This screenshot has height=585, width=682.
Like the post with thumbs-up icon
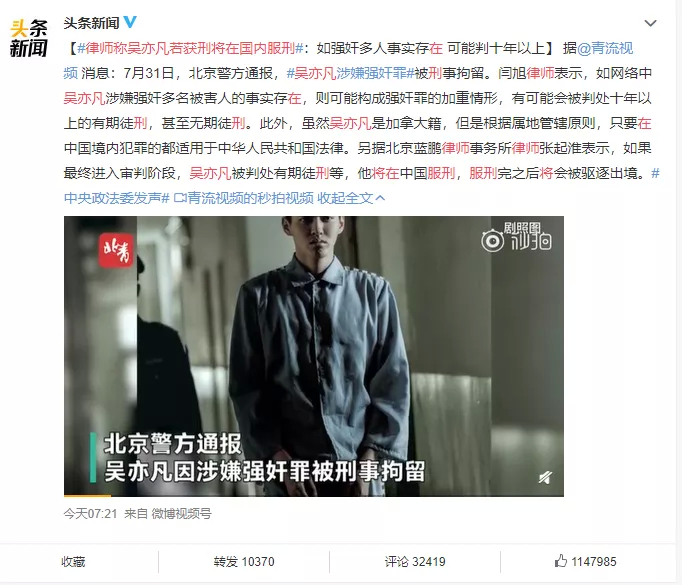585,562
